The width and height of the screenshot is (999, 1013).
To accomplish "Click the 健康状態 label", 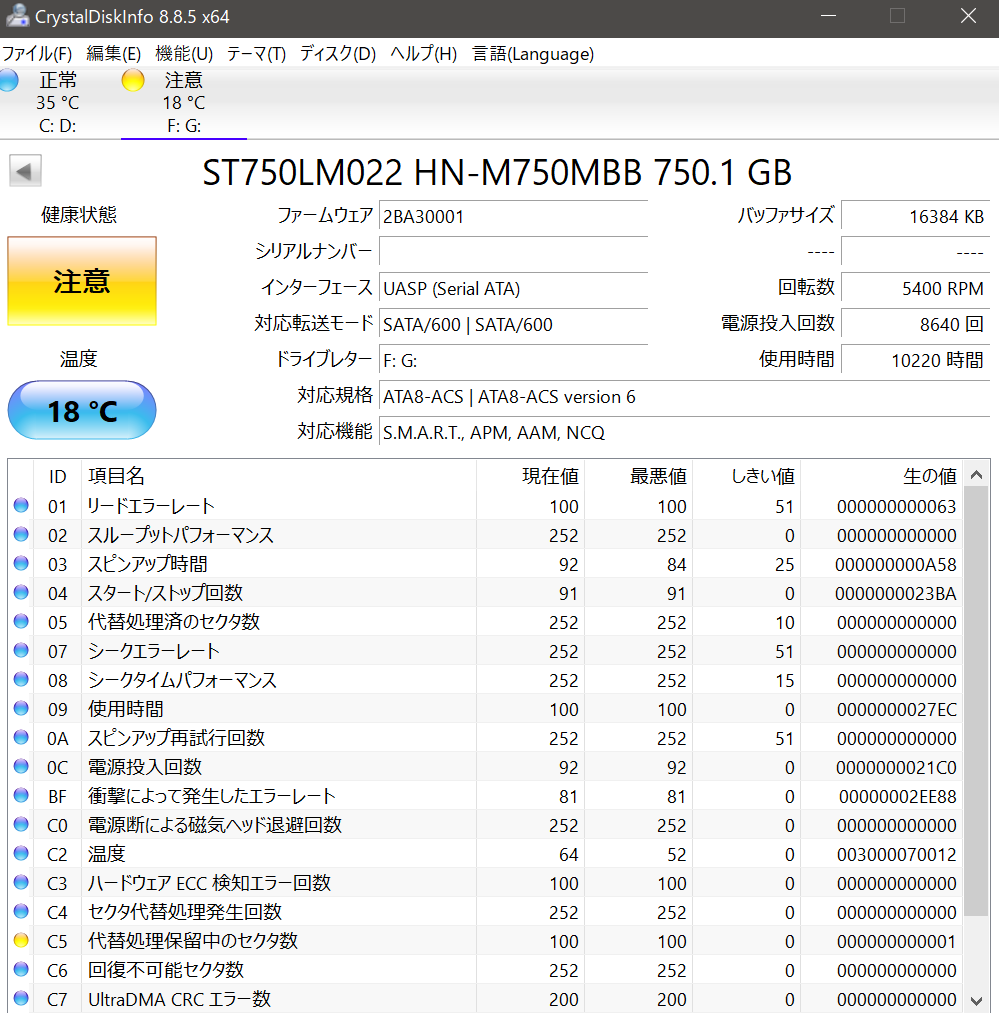I will (79, 214).
